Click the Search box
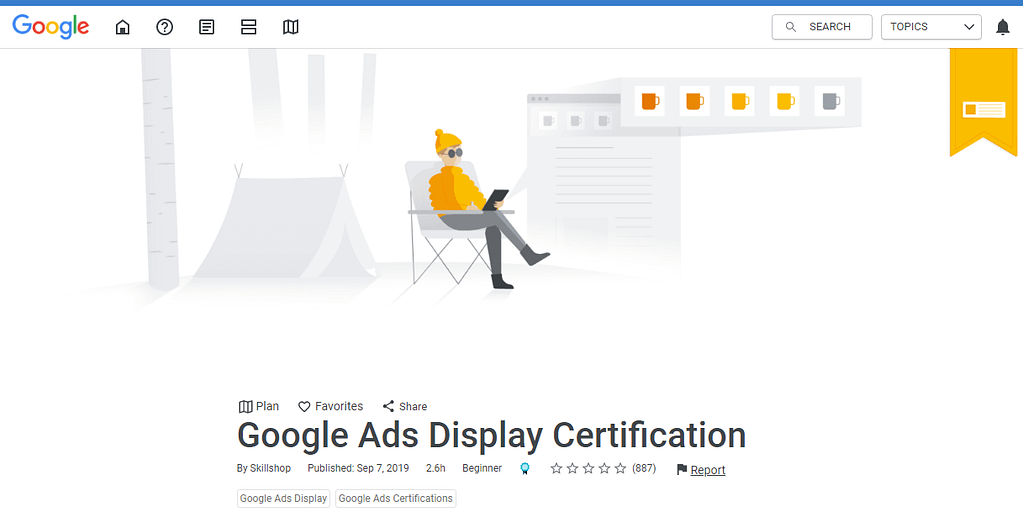This screenshot has width=1023, height=512. [821, 27]
